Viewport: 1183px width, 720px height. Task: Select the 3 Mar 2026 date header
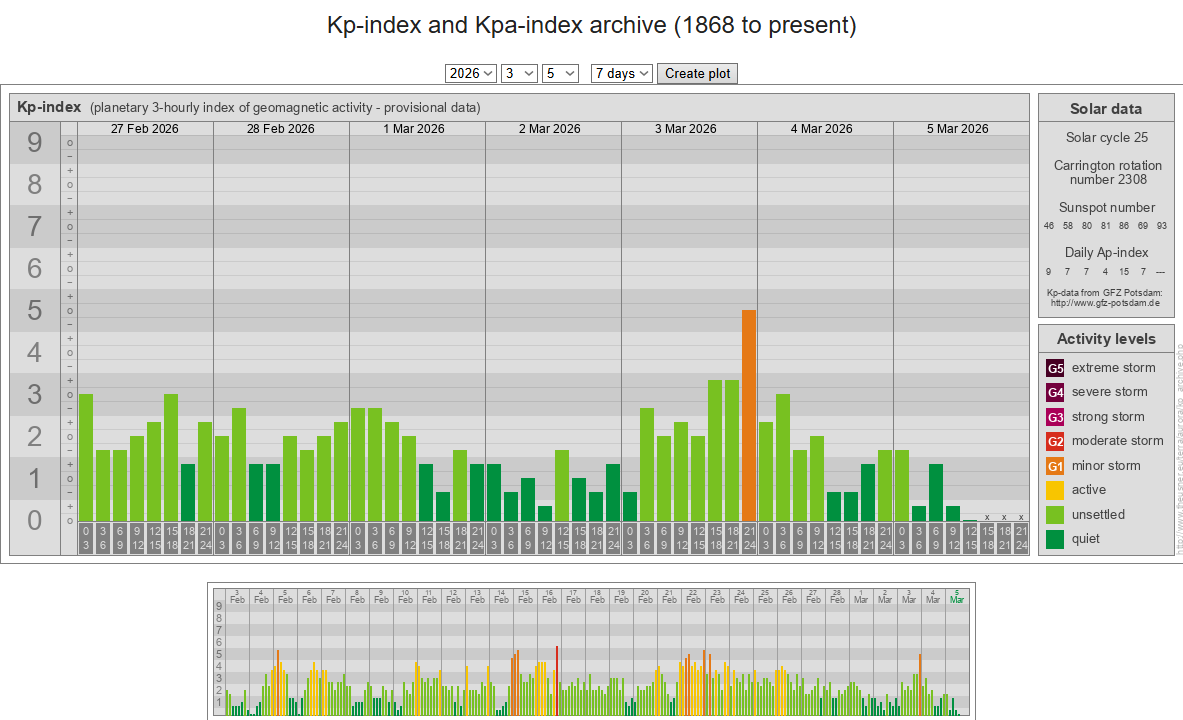pos(686,129)
